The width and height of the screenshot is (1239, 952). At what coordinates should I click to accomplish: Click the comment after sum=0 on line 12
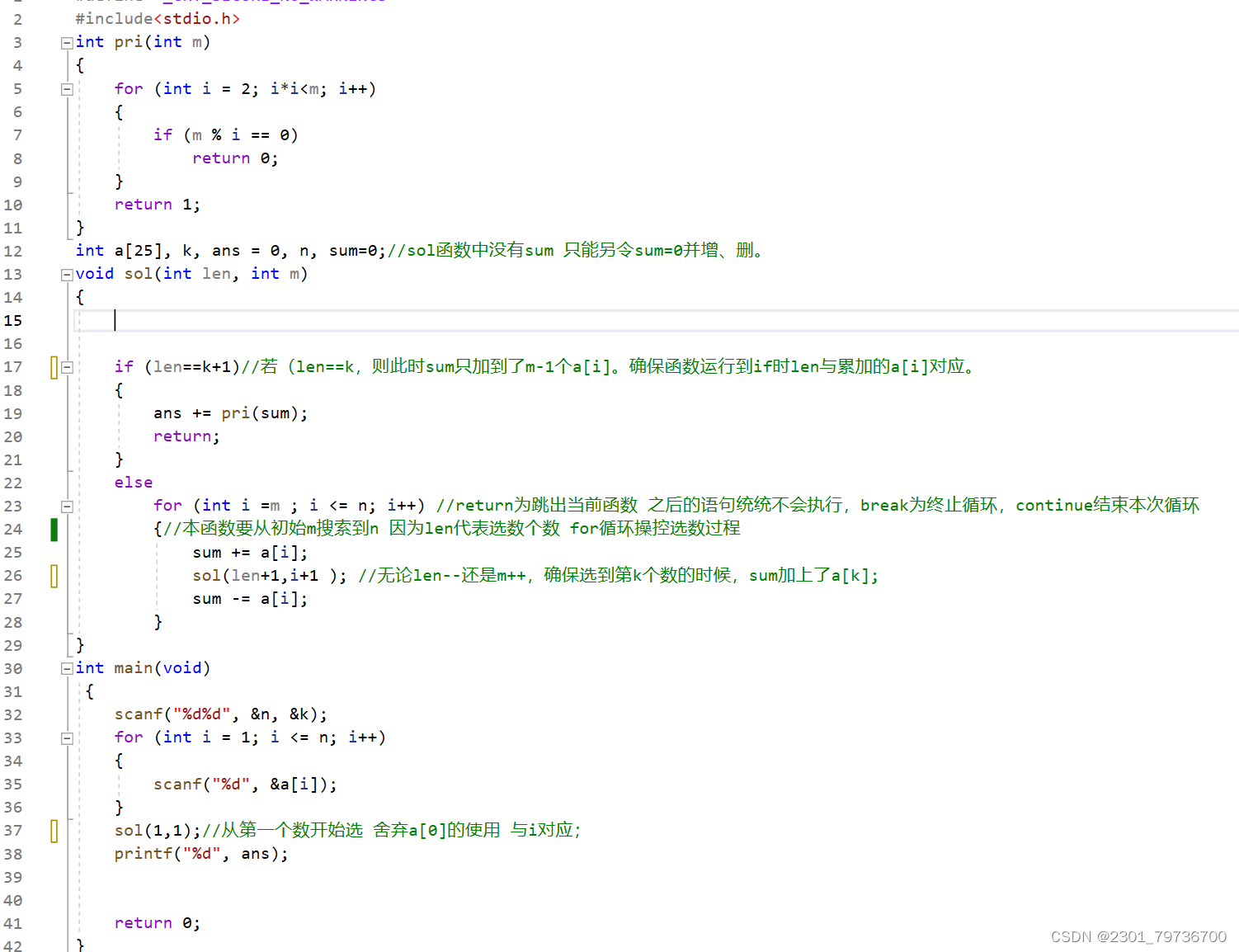pos(577,250)
